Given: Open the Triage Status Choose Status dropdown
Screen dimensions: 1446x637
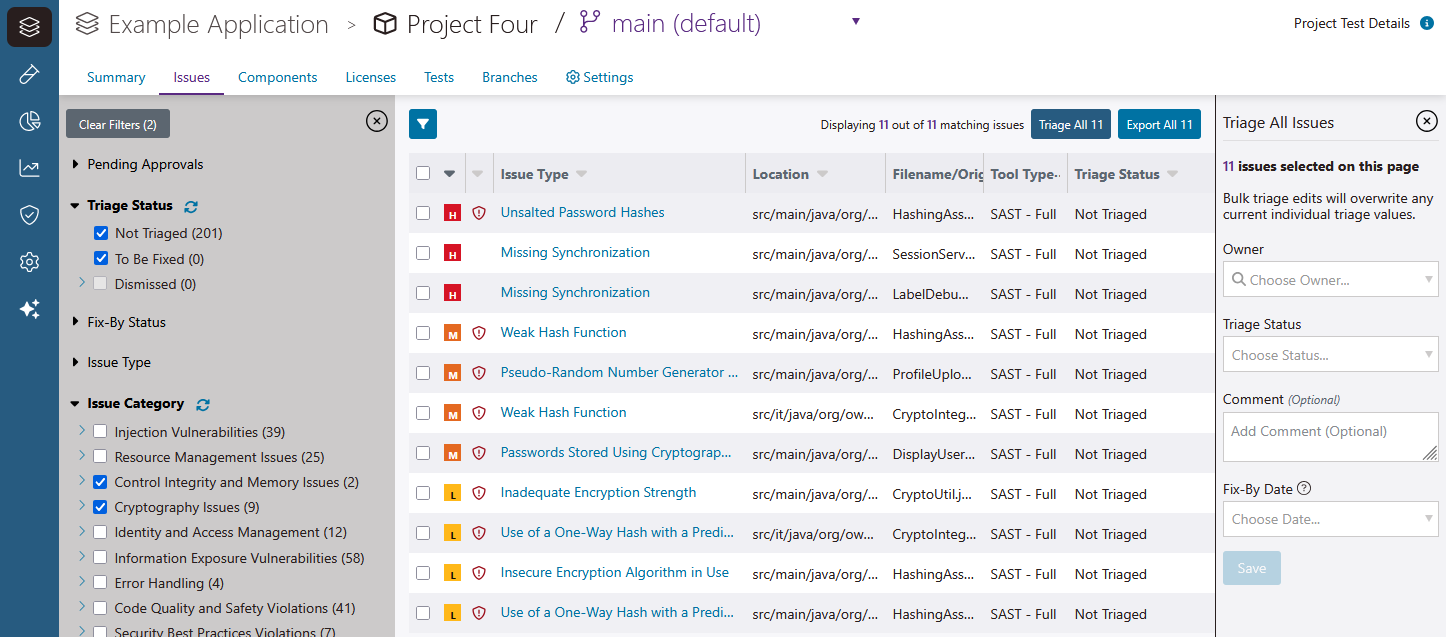Looking at the screenshot, I should point(1330,355).
